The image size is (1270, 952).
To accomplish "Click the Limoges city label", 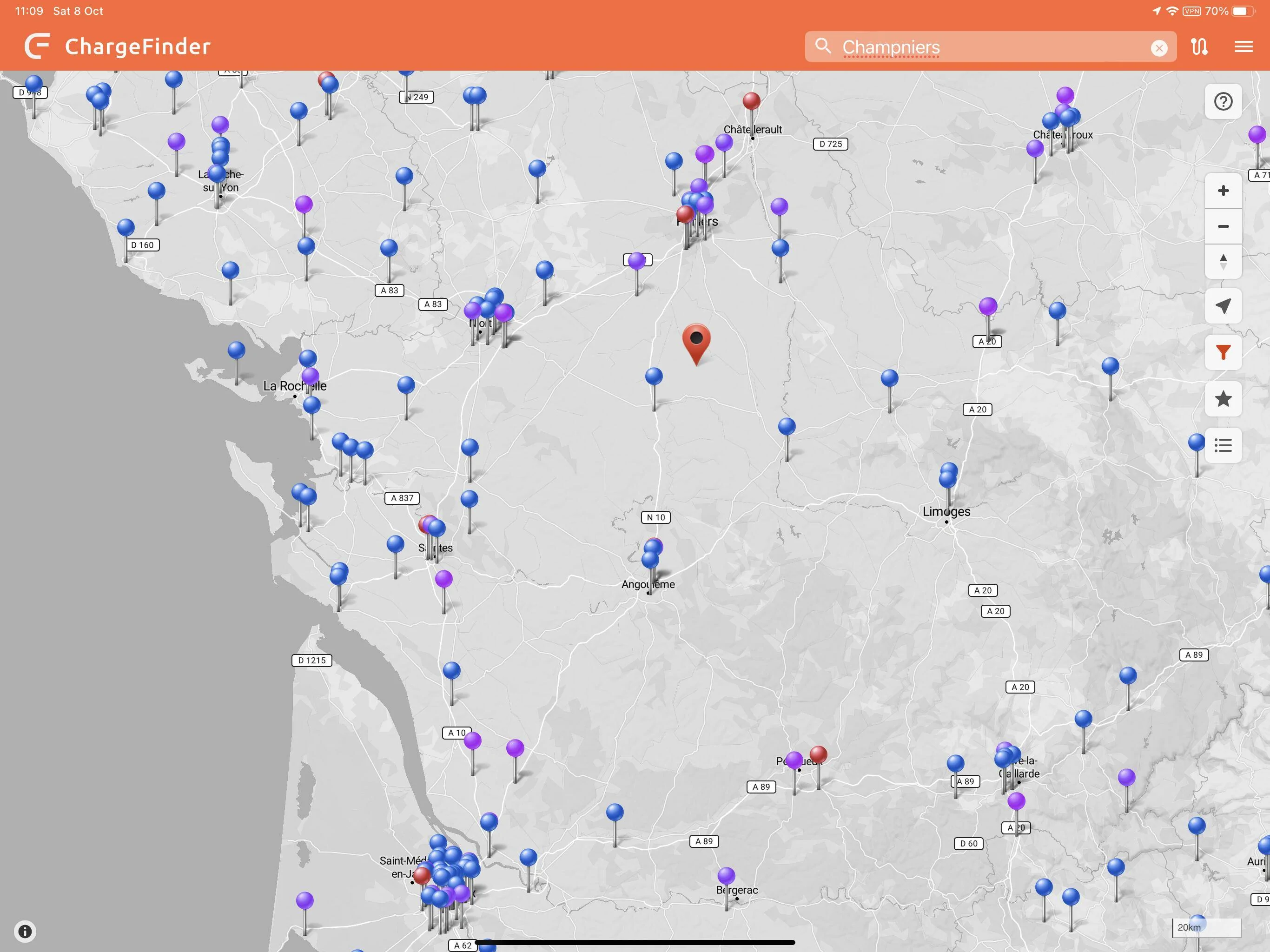I will (x=946, y=512).
